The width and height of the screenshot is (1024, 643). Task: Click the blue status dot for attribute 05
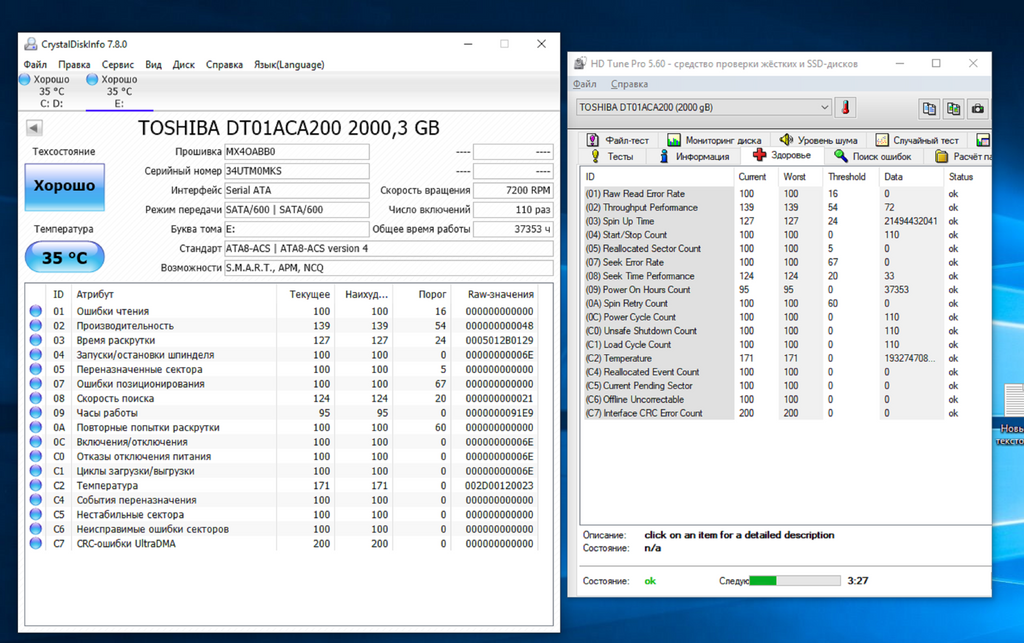36,369
